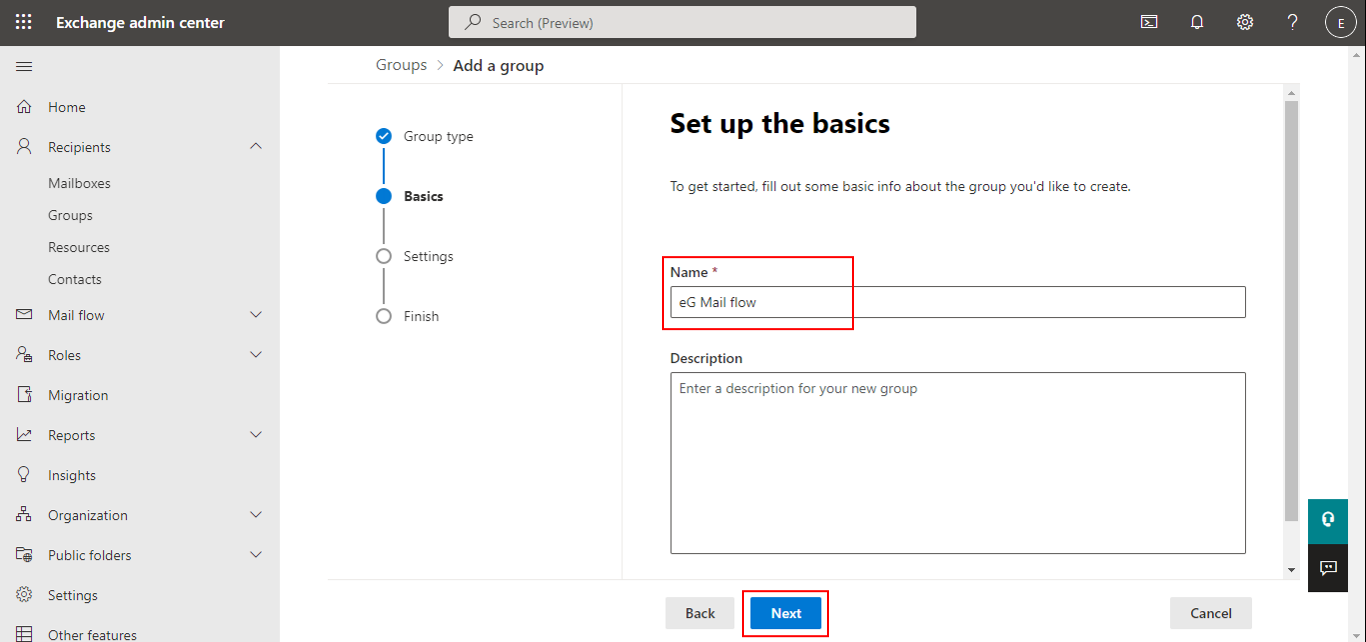Click the Recipients person icon
The width and height of the screenshot is (1366, 642).
[25, 147]
